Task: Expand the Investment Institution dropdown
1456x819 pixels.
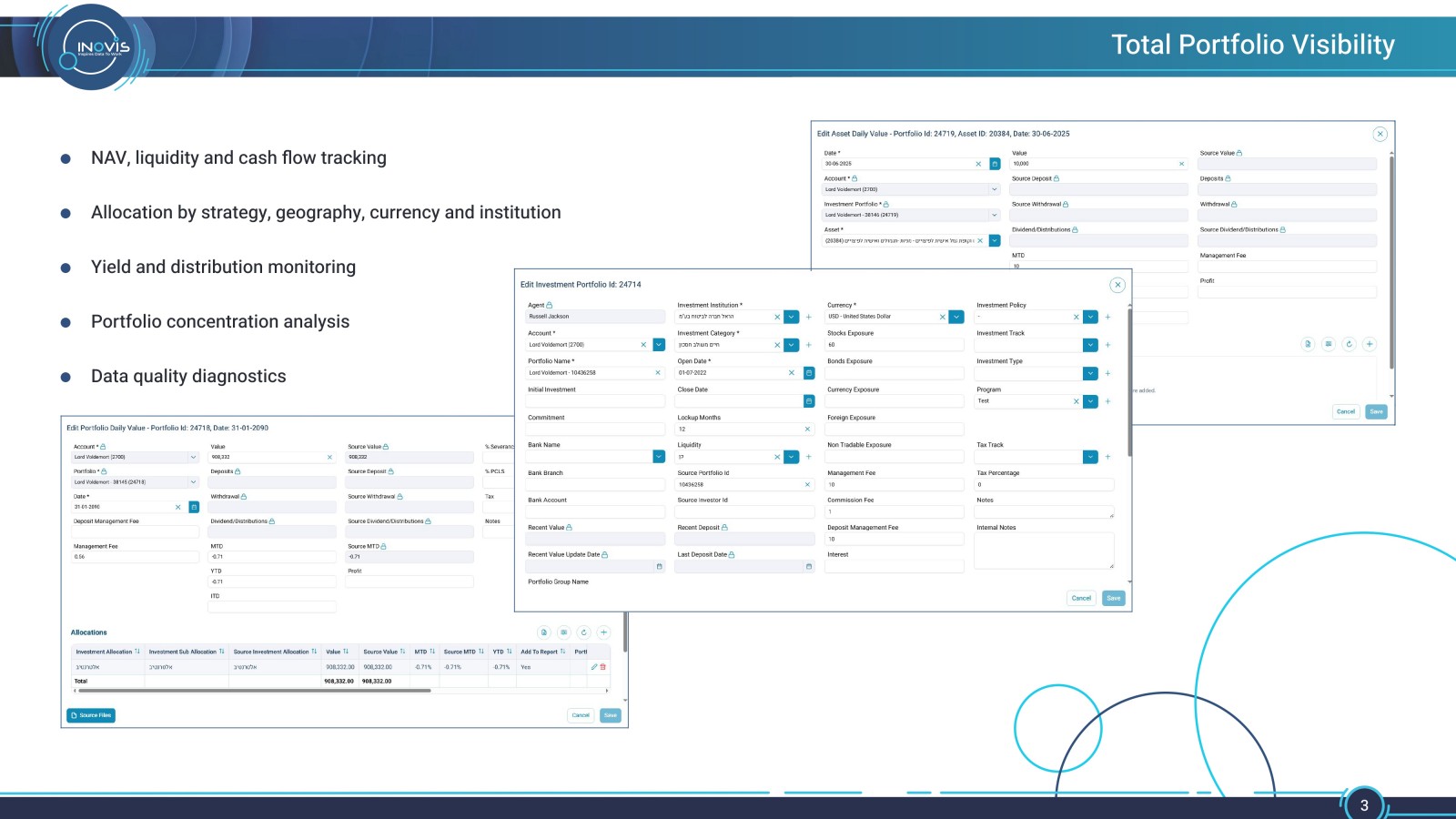Action: (792, 317)
